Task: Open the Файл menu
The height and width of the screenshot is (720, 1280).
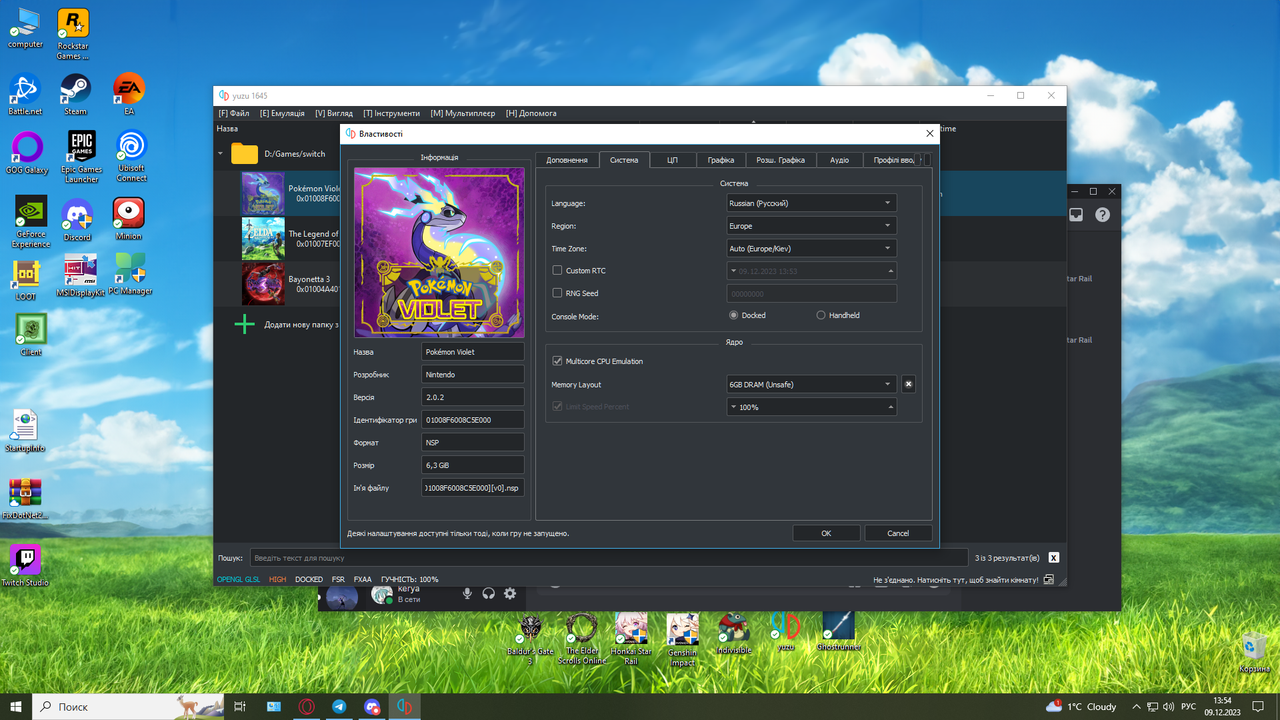Action: coord(234,113)
